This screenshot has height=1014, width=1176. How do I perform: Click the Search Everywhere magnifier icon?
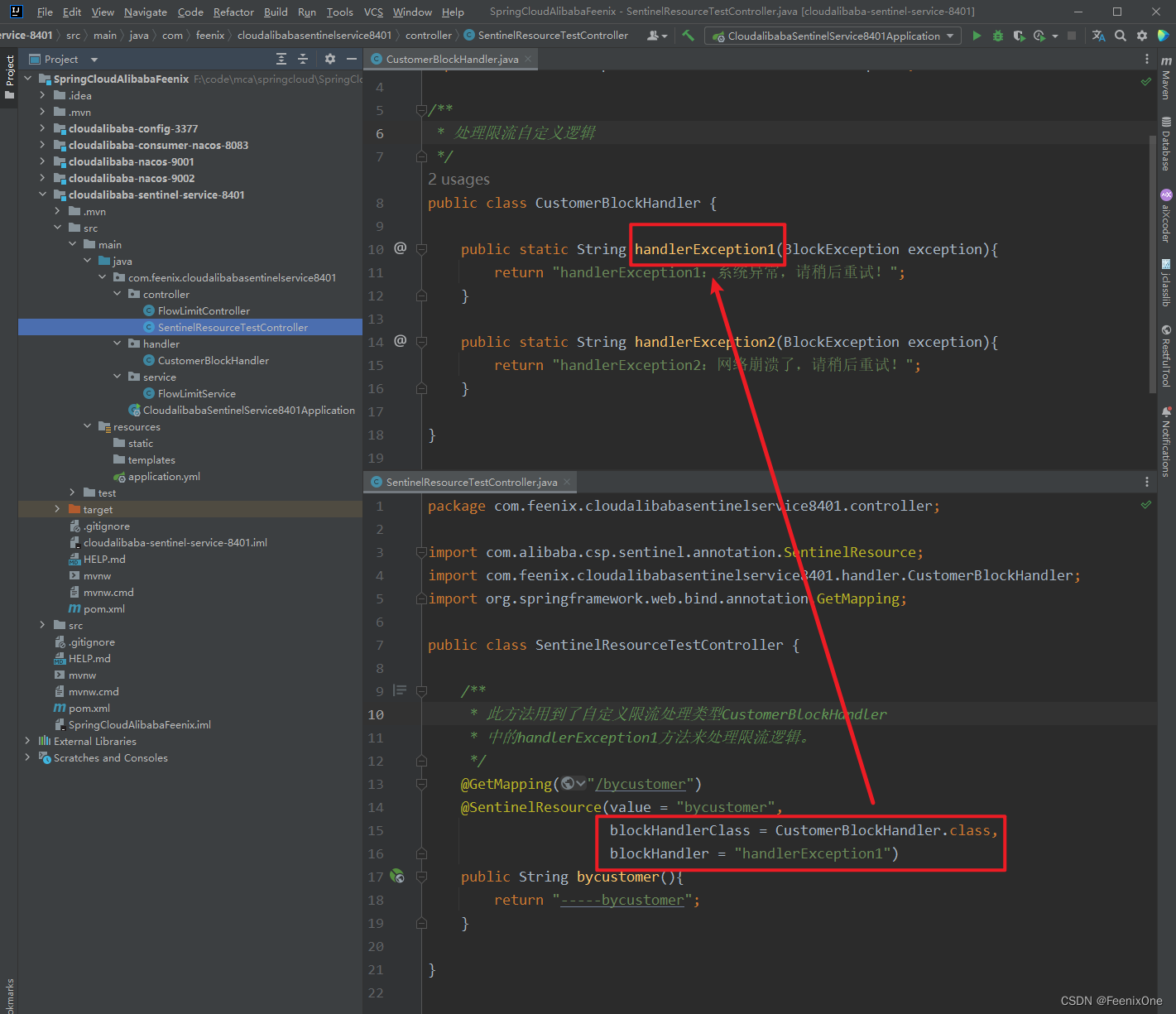click(1120, 36)
